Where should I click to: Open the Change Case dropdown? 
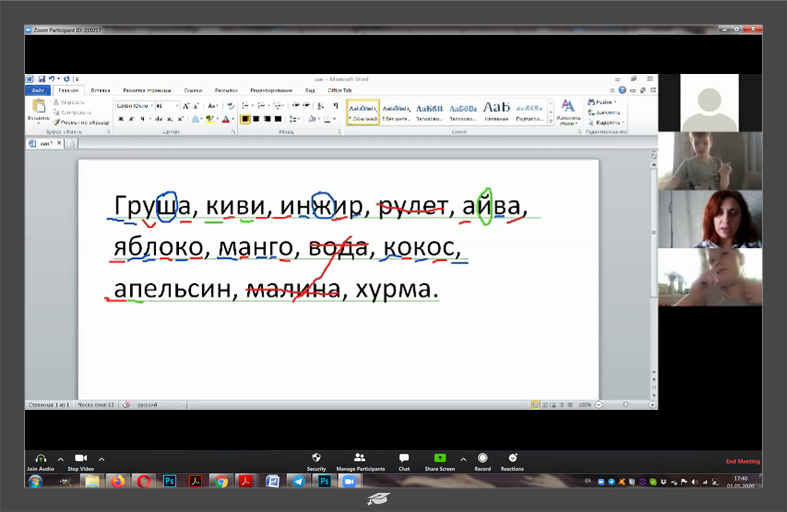click(212, 106)
